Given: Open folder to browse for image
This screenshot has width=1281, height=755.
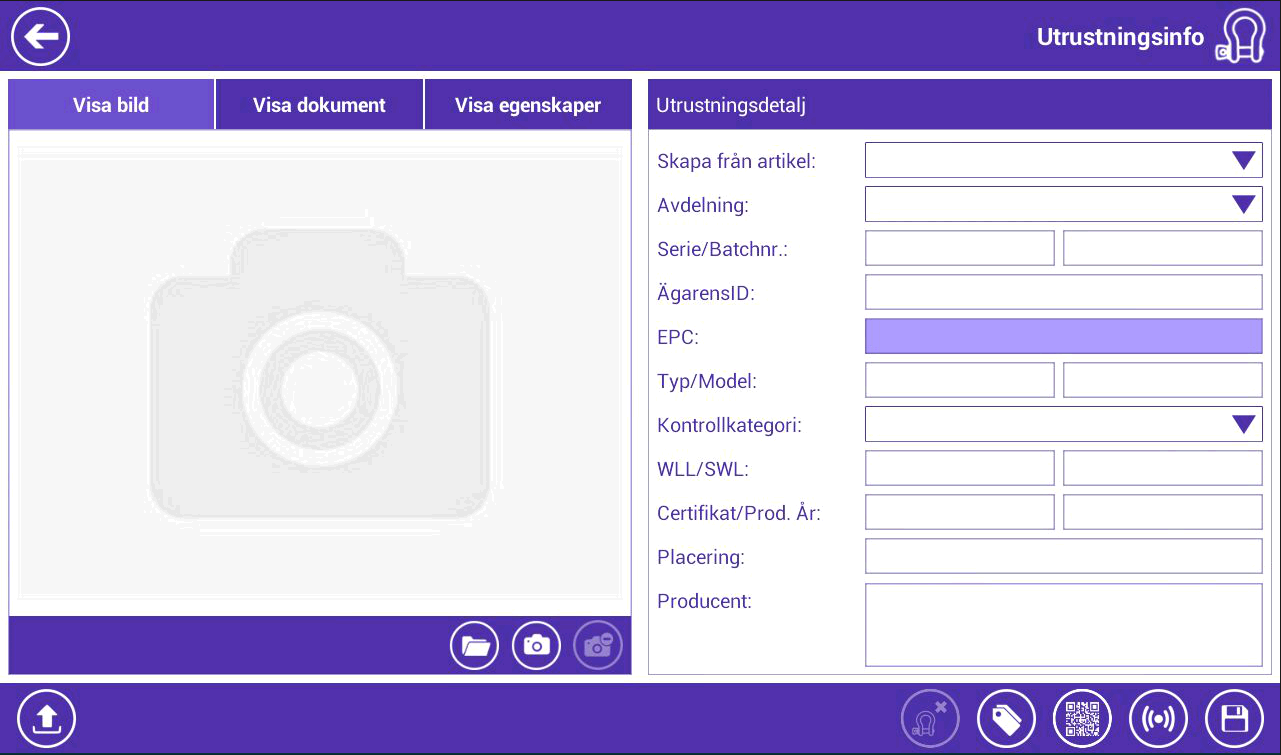Looking at the screenshot, I should 474,646.
